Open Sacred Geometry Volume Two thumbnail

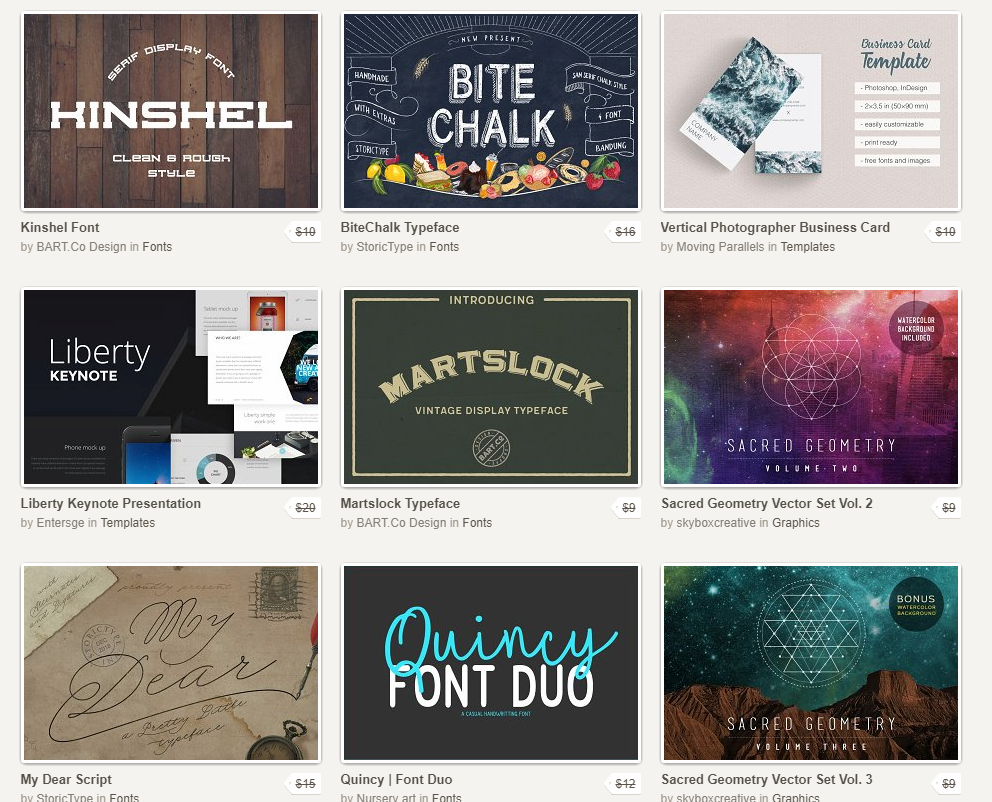pyautogui.click(x=811, y=387)
